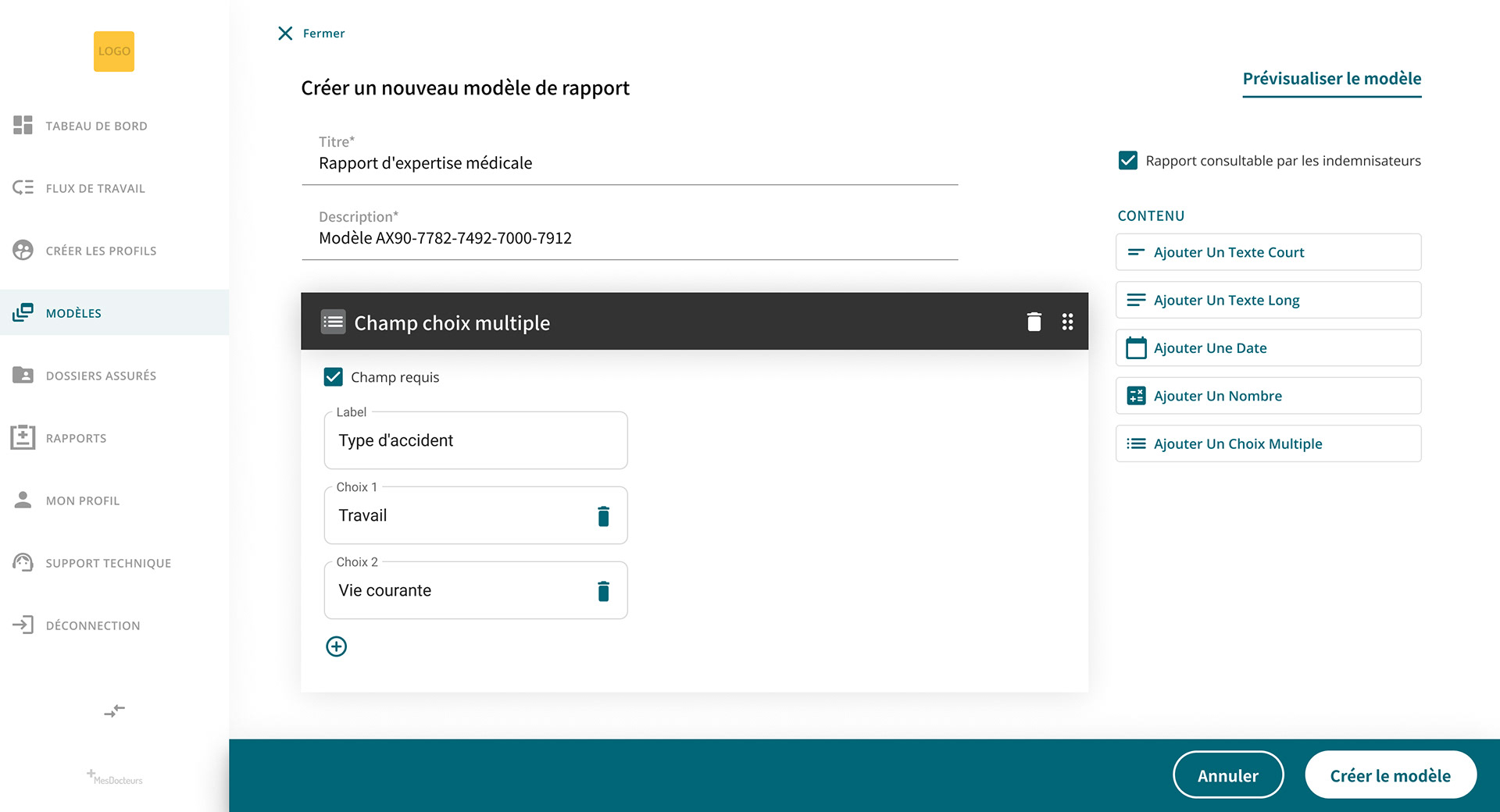Click the Rapports sidebar icon
This screenshot has height=812, width=1500.
pos(23,437)
